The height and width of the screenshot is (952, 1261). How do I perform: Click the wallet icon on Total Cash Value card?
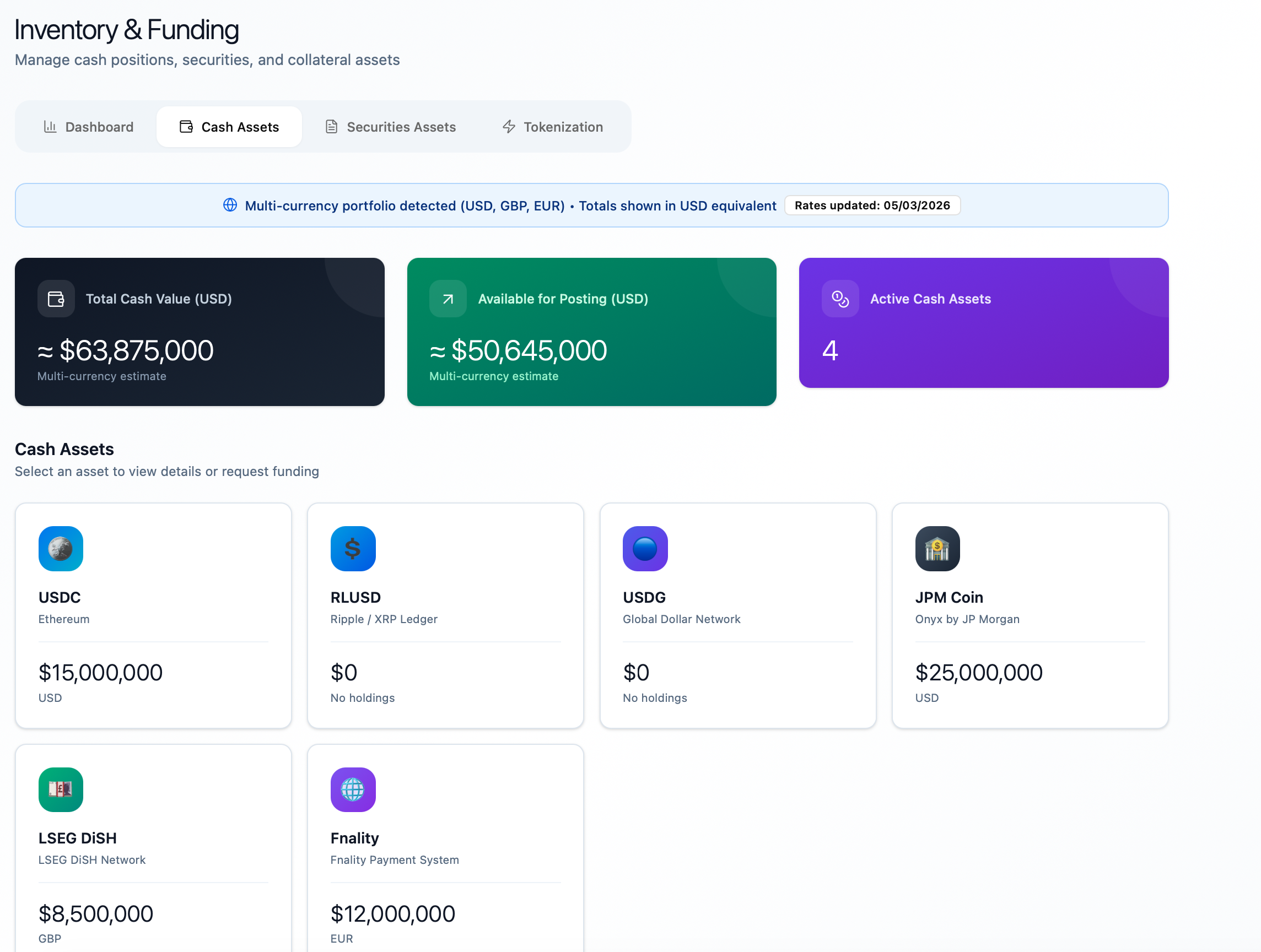[x=56, y=299]
